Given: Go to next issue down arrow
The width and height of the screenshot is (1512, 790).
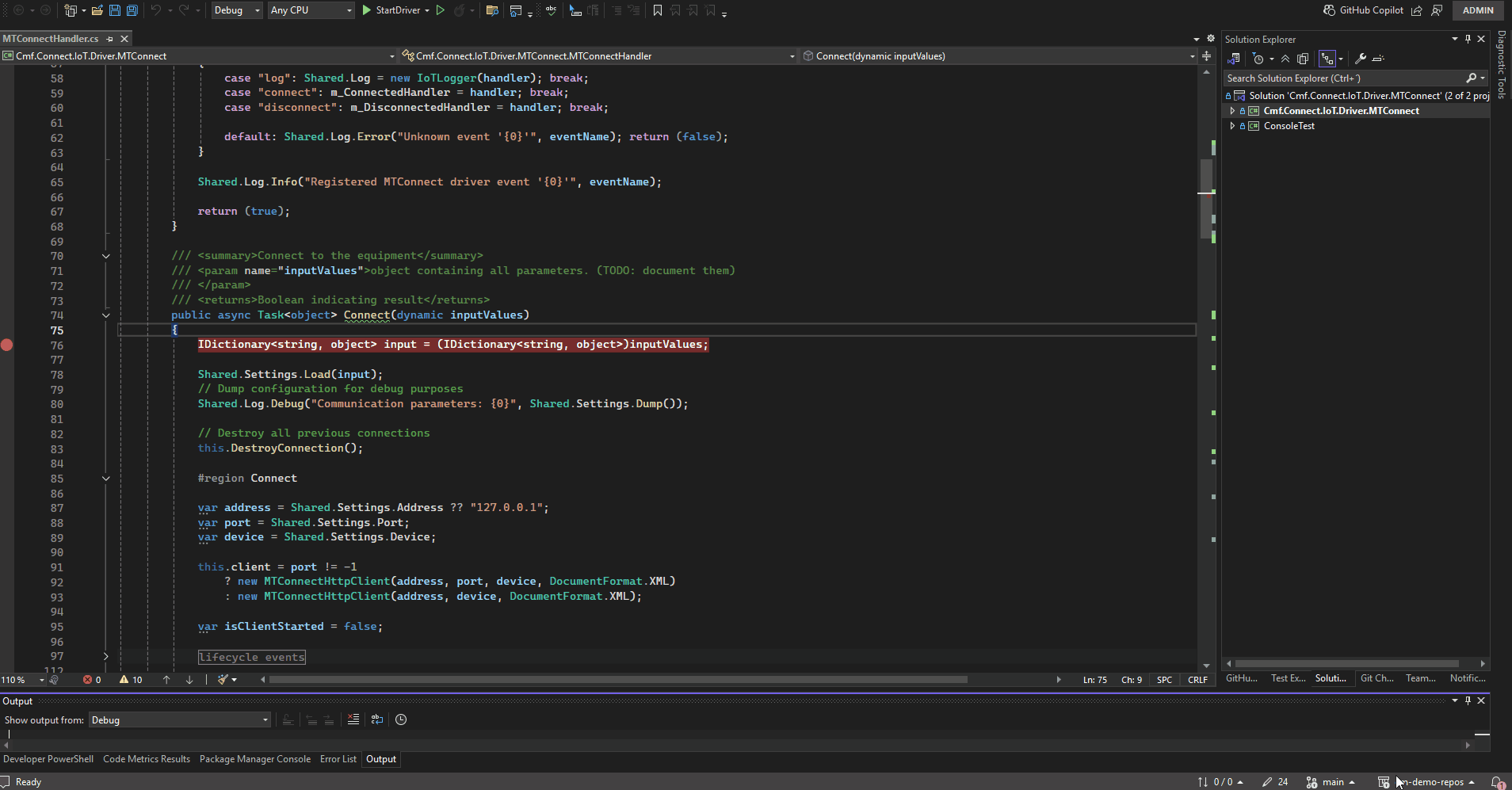Looking at the screenshot, I should coord(189,680).
